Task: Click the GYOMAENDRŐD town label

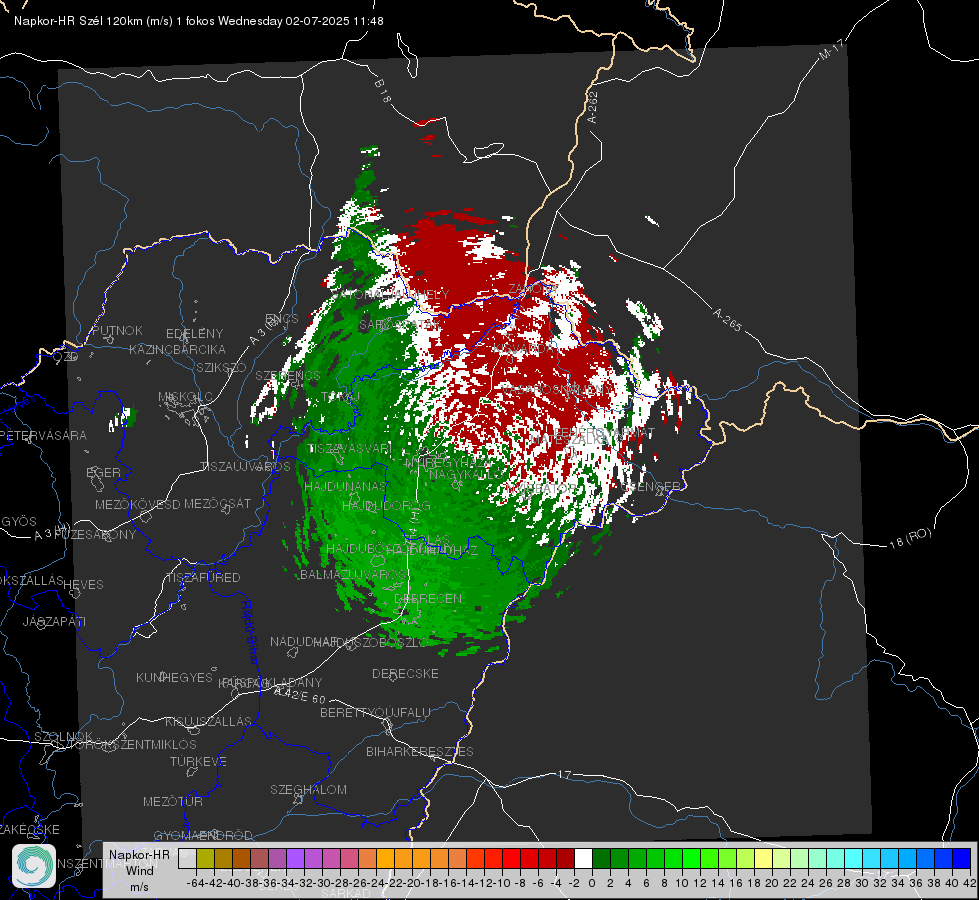Action: [x=203, y=835]
